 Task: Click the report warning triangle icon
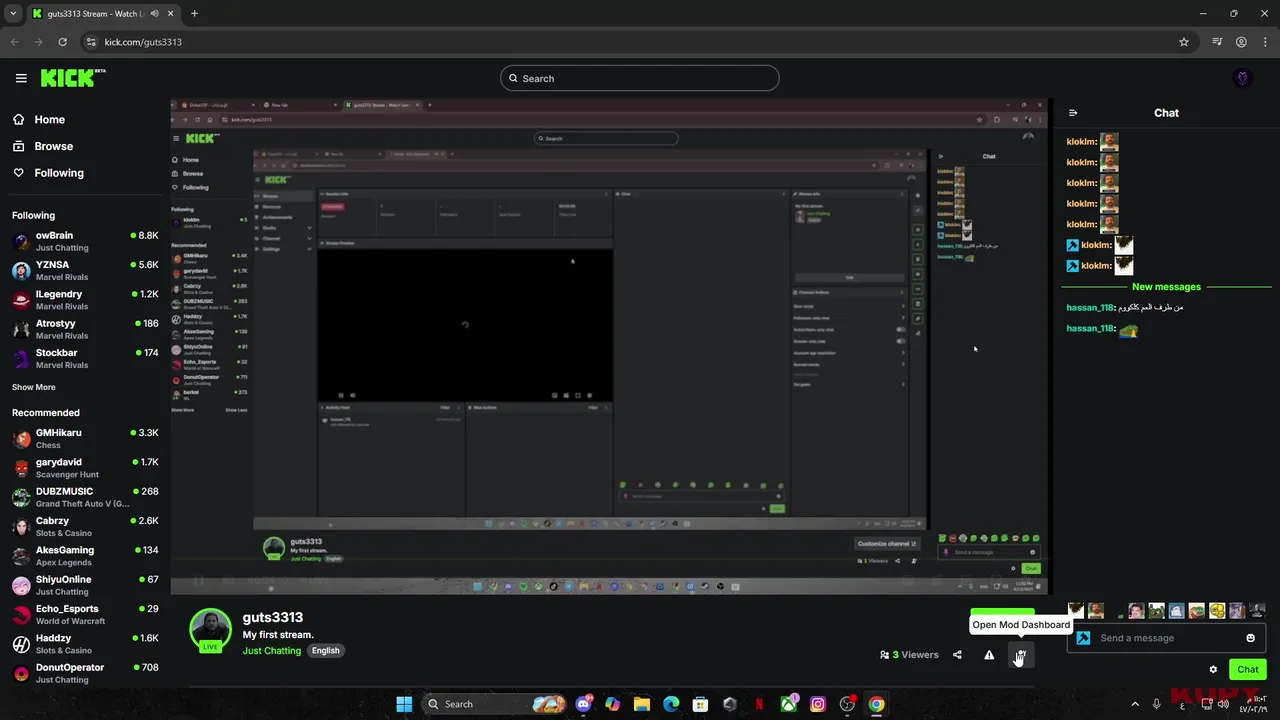click(x=989, y=655)
